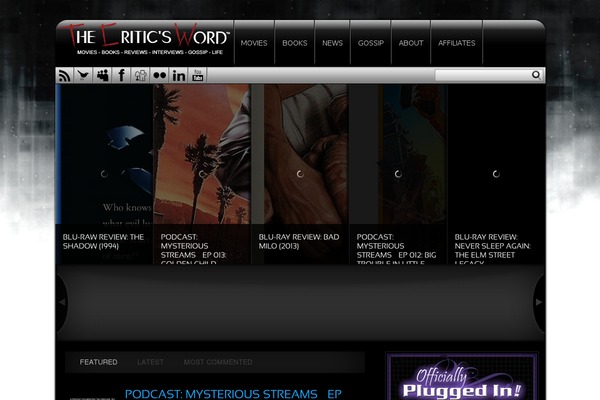Open The Shadow (1994) review slide

tap(104, 174)
